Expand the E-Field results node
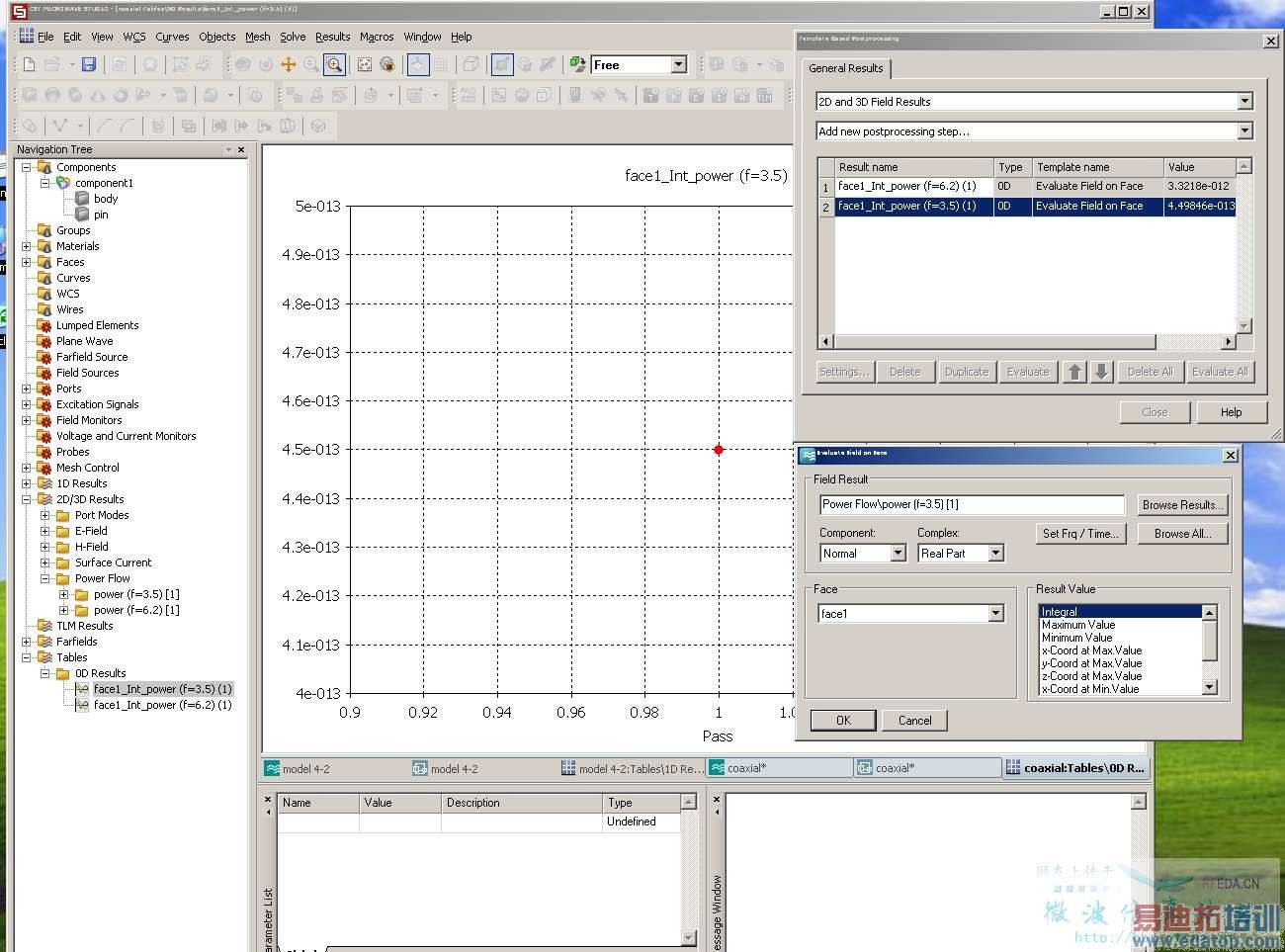1285x952 pixels. pos(45,531)
